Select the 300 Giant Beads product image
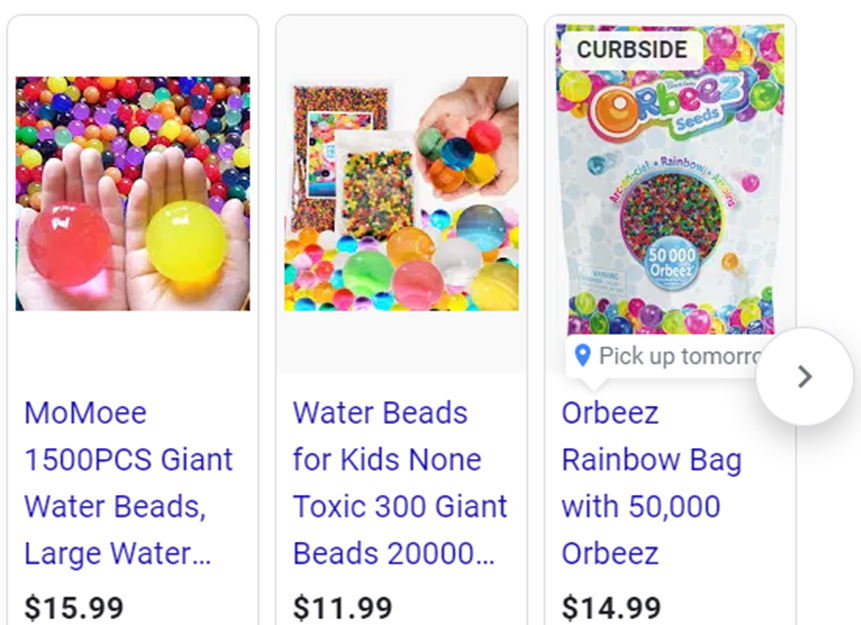 (401, 193)
